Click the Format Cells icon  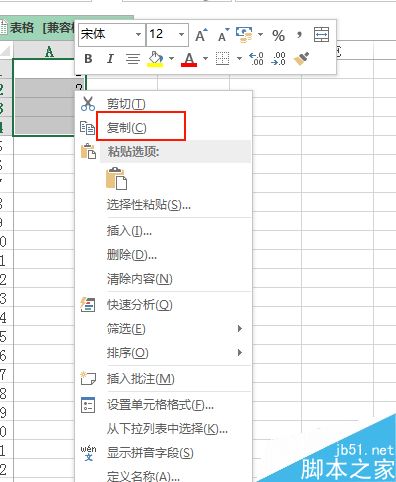[88, 405]
